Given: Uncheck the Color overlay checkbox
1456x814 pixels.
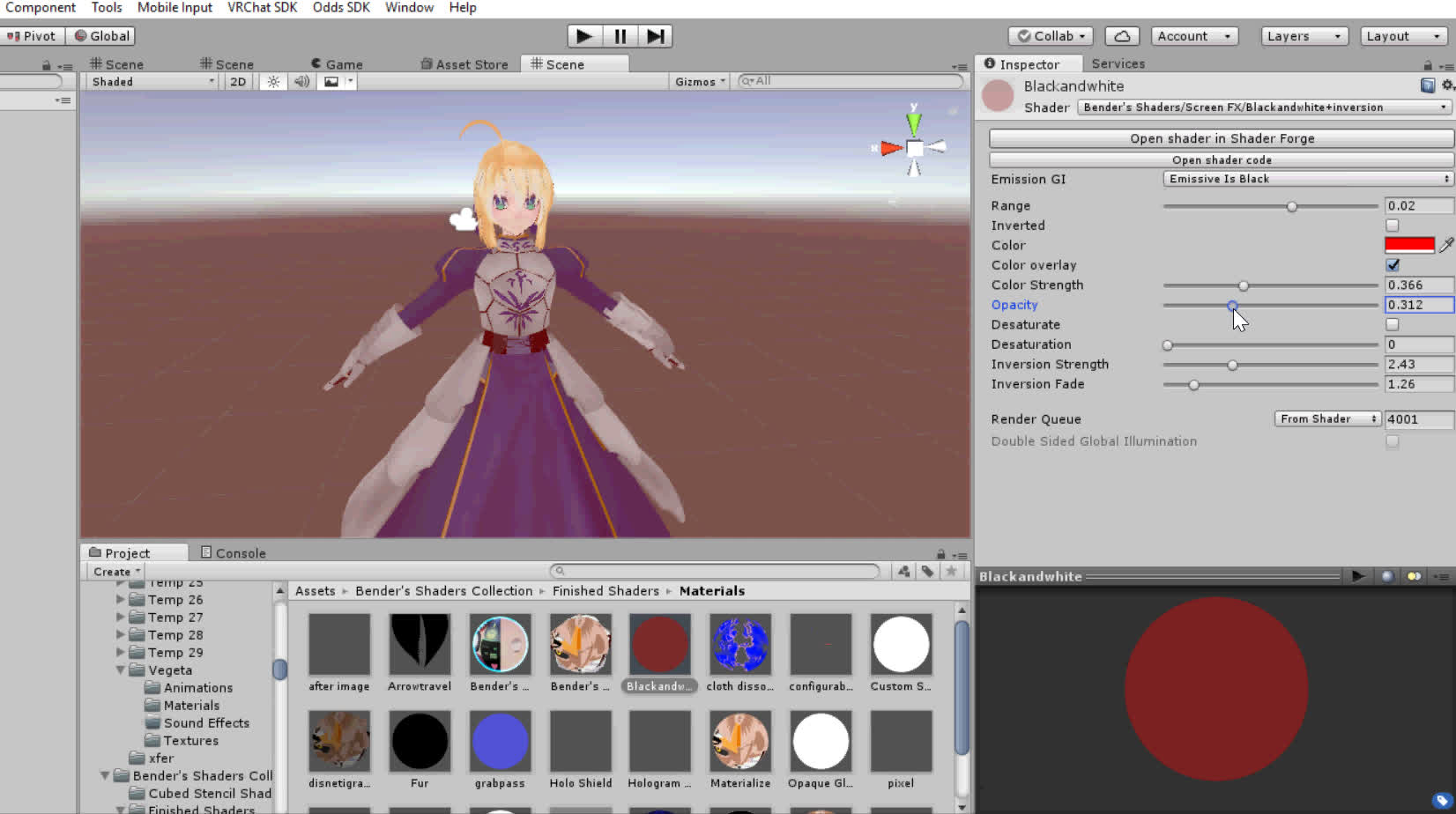Looking at the screenshot, I should coord(1393,265).
